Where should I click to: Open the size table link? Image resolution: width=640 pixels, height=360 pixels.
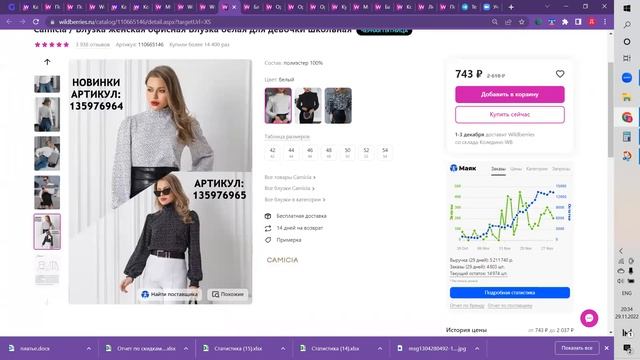[287, 137]
